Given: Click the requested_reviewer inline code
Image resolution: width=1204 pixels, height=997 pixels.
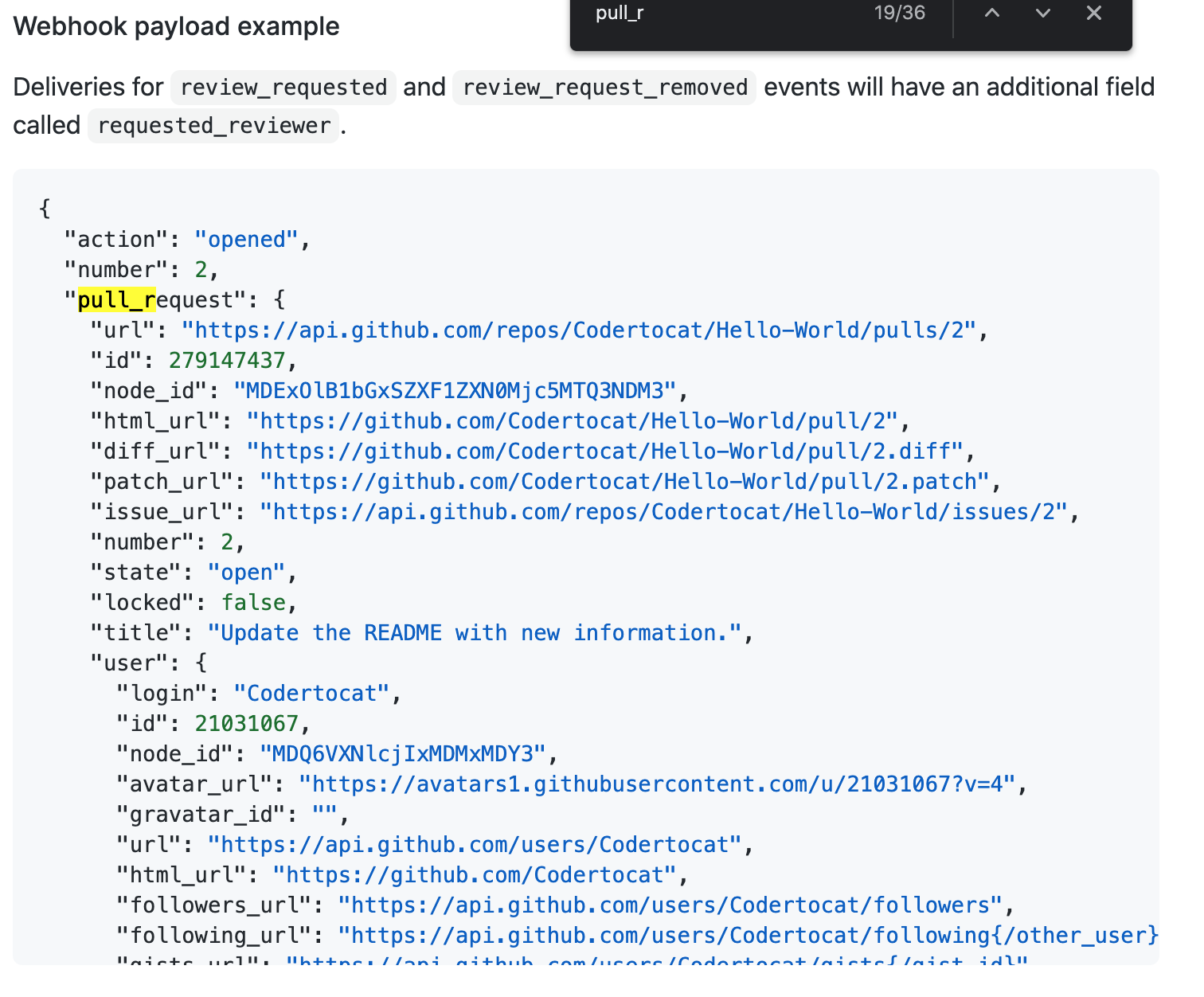Looking at the screenshot, I should click(214, 126).
